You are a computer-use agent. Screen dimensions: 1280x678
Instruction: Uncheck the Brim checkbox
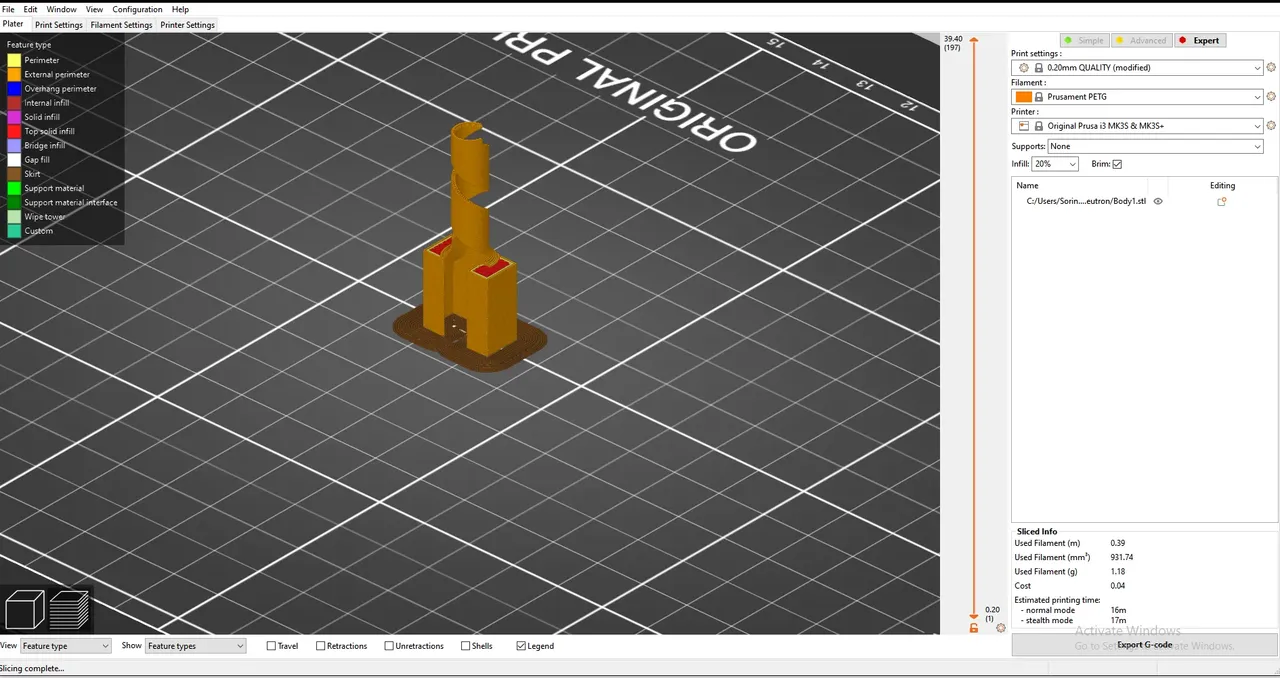[1117, 164]
